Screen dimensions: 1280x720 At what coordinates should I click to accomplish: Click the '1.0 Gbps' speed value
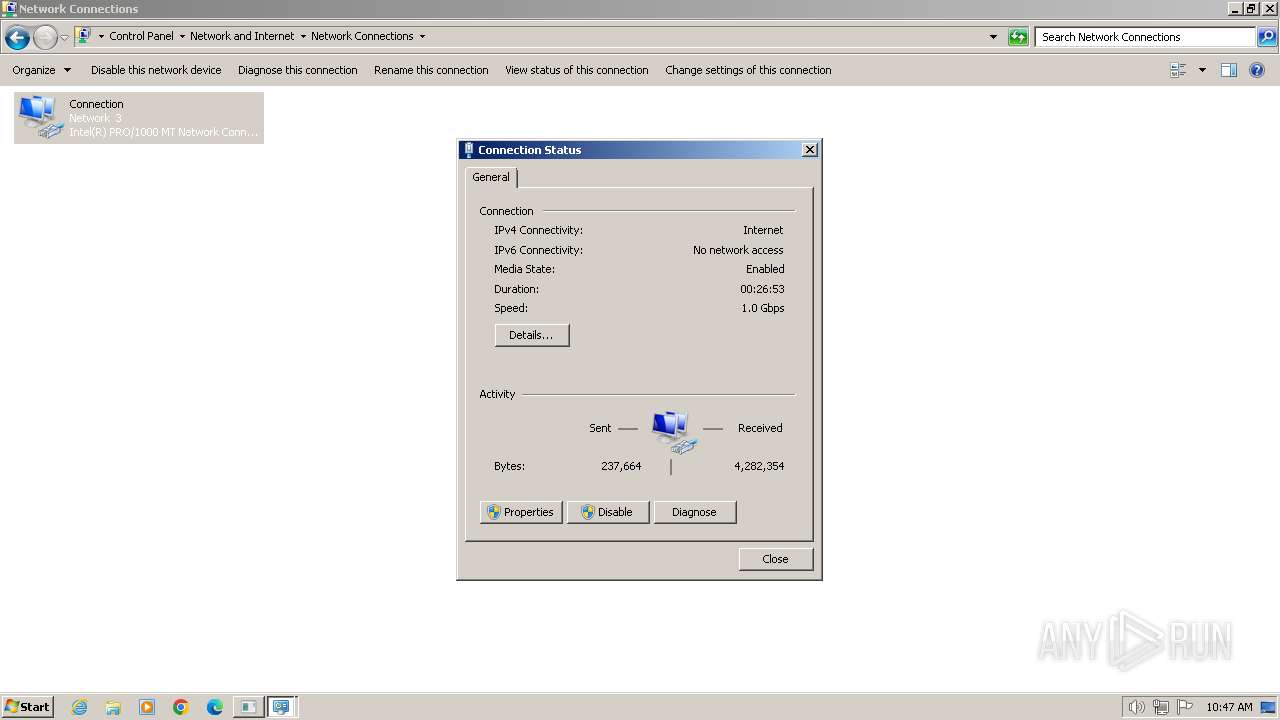763,308
